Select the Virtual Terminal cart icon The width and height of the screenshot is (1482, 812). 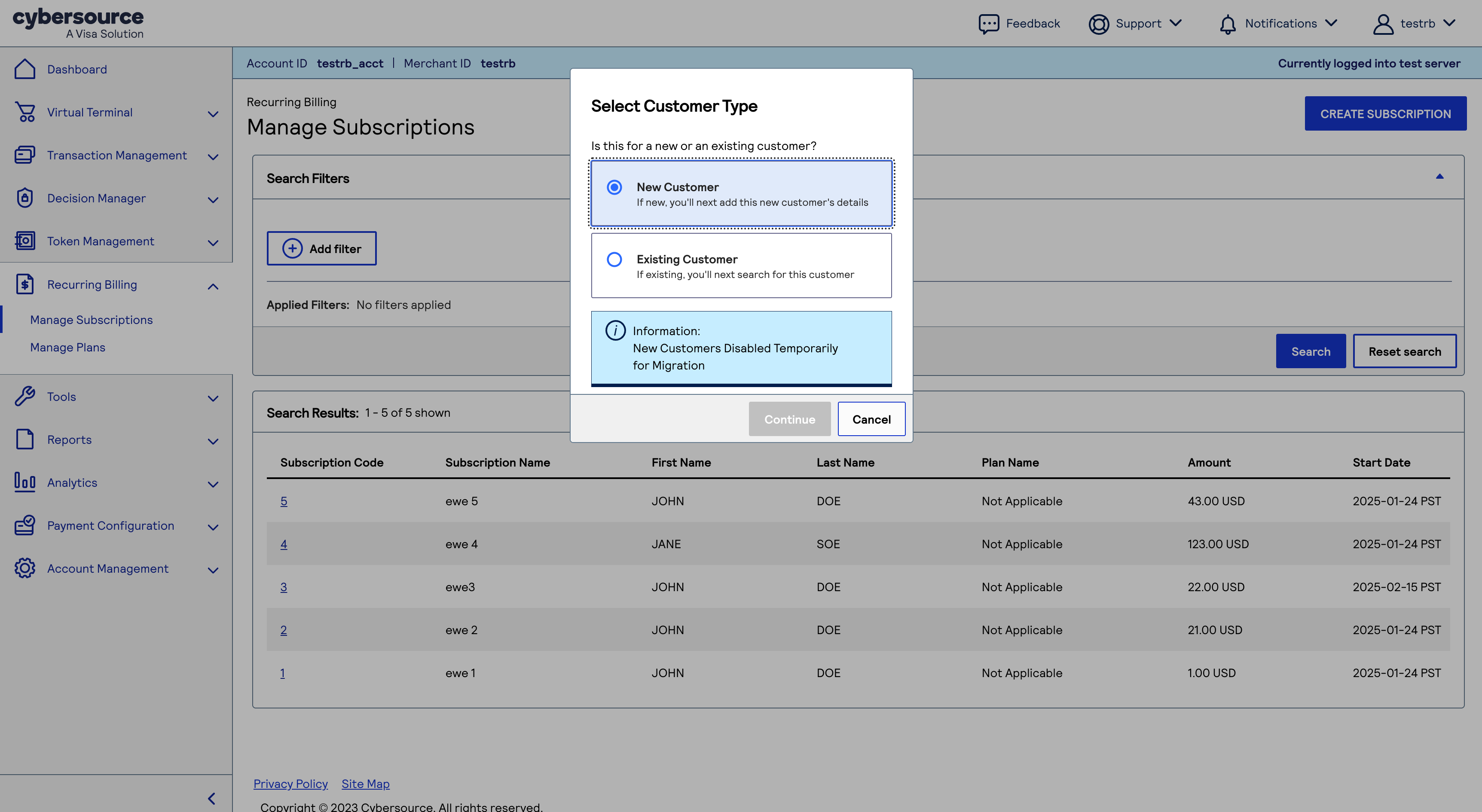[25, 112]
